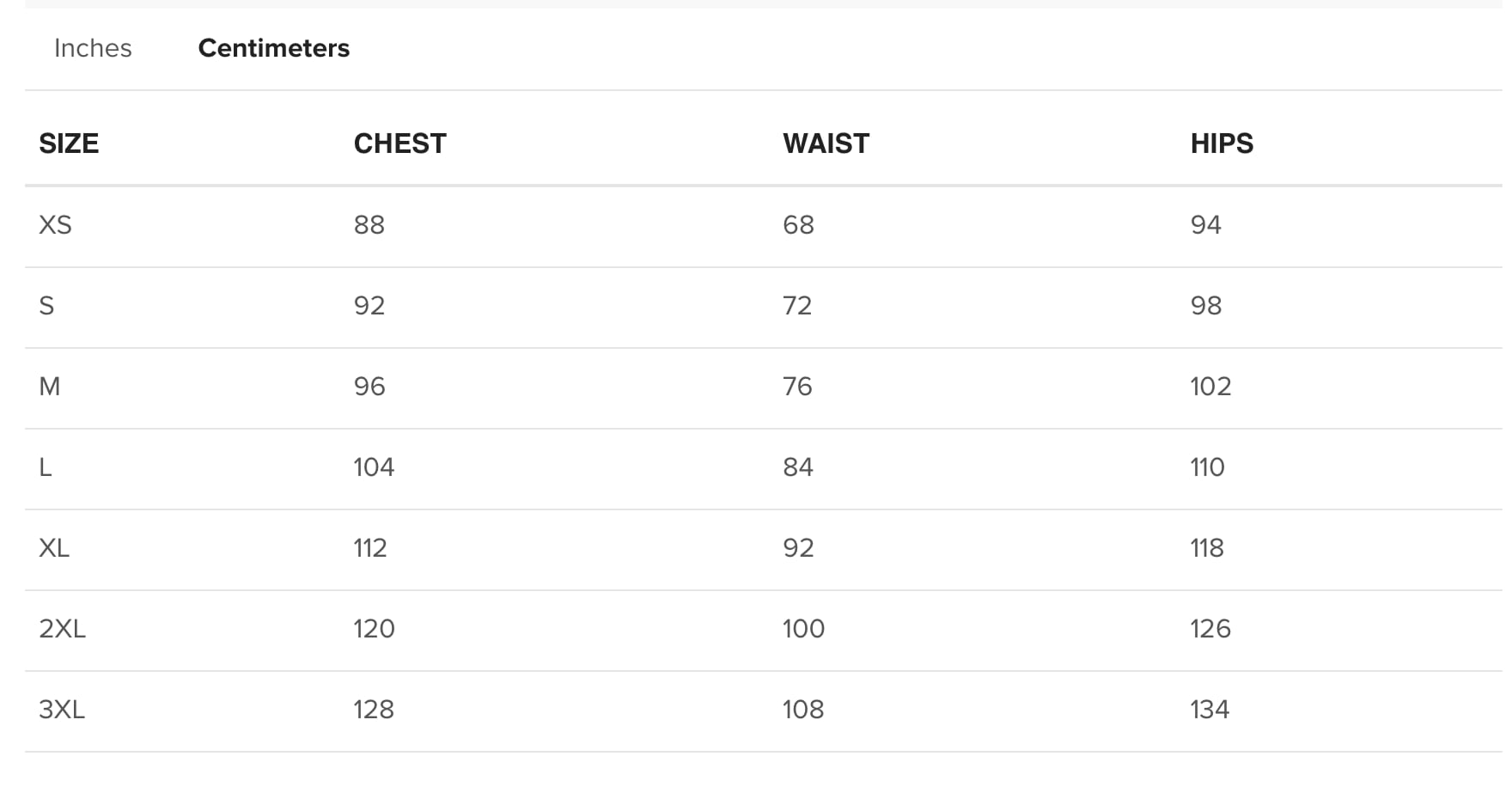Click the WAIST column header
This screenshot has width=1512, height=799.
tap(826, 143)
